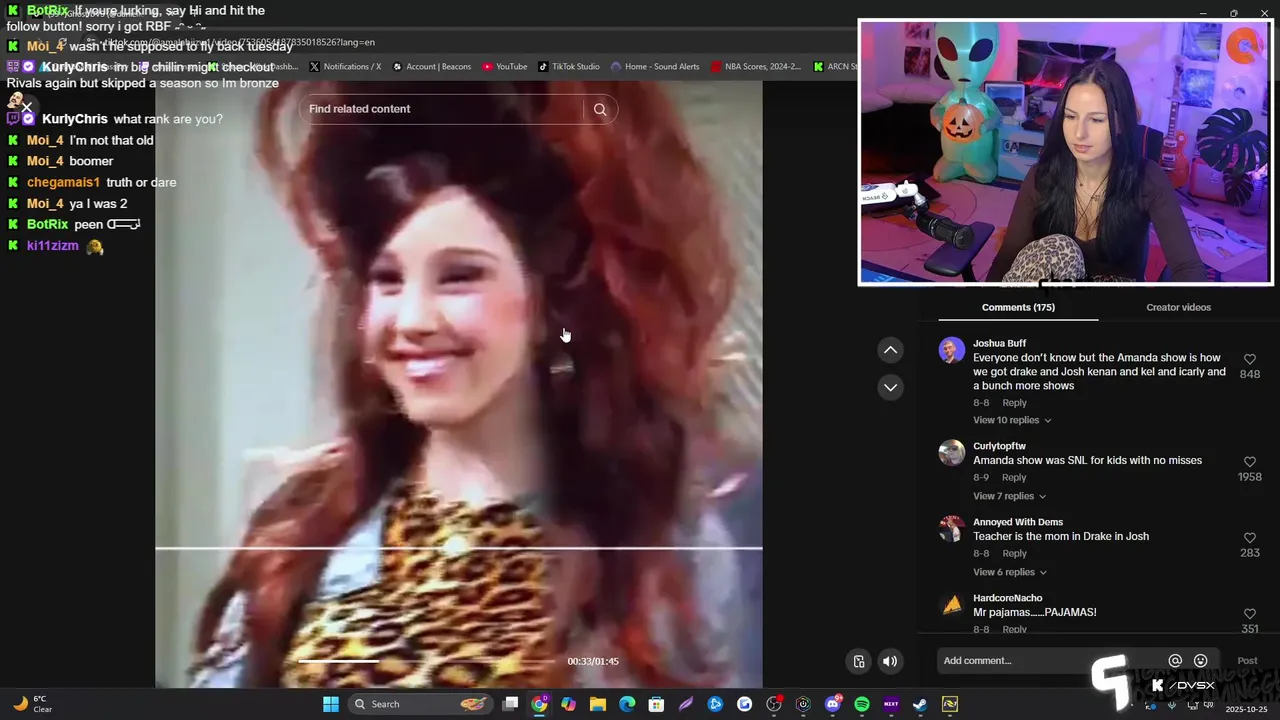
Task: Open the NBA Scores bookmark
Action: [x=756, y=67]
